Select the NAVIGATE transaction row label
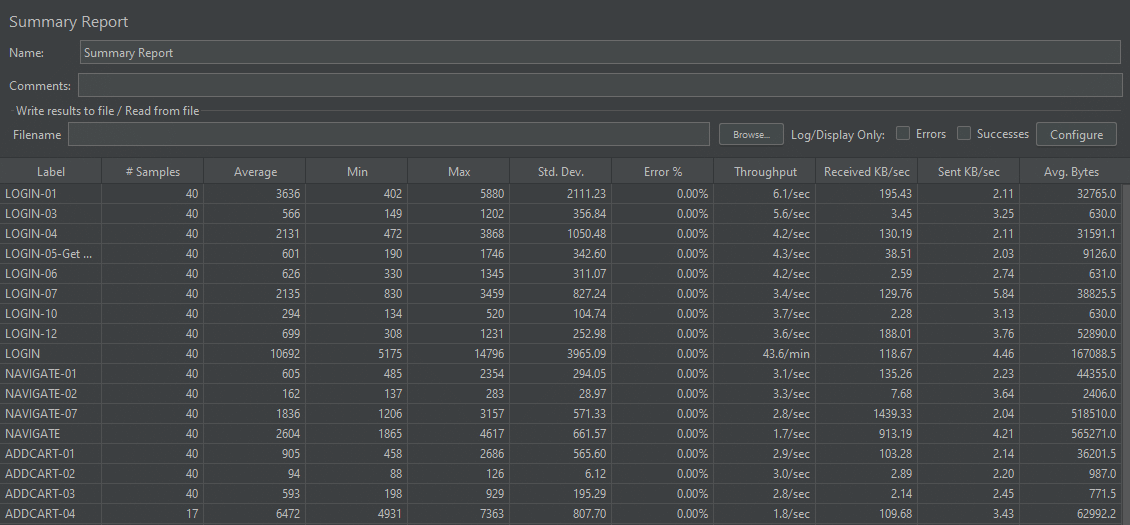Screen dimensions: 1130x525 [x=32, y=433]
